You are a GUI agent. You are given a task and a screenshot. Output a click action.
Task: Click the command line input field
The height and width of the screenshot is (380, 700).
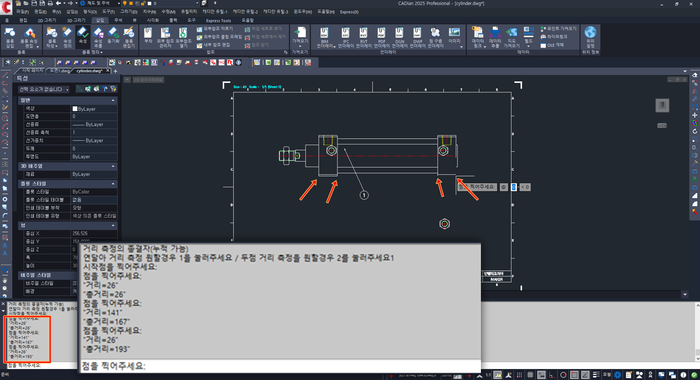pyautogui.click(x=281, y=366)
